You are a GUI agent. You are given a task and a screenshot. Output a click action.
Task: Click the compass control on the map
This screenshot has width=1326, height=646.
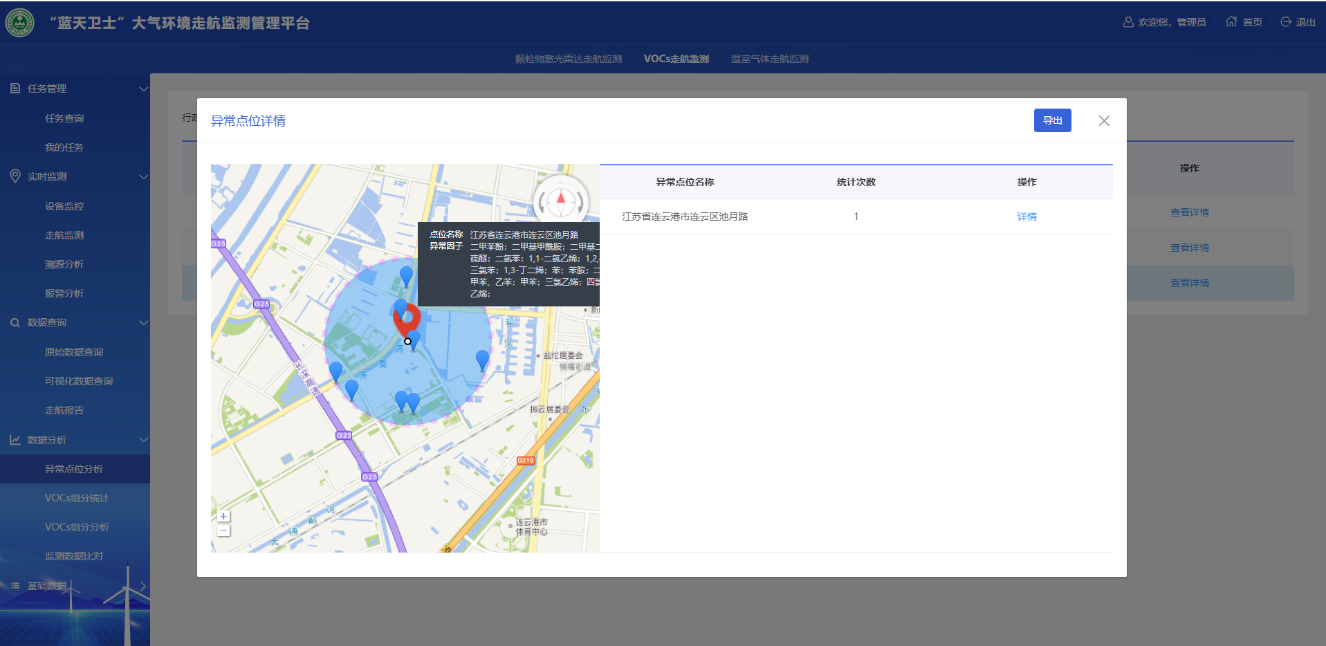point(561,199)
